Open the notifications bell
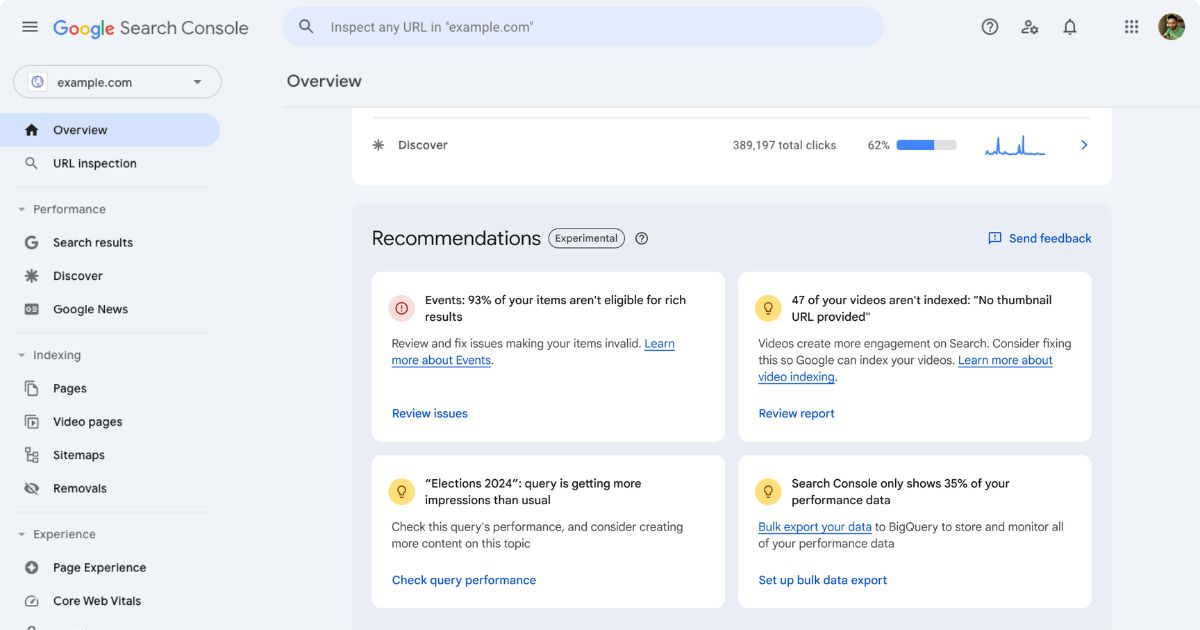This screenshot has width=1200, height=630. pos(1070,27)
